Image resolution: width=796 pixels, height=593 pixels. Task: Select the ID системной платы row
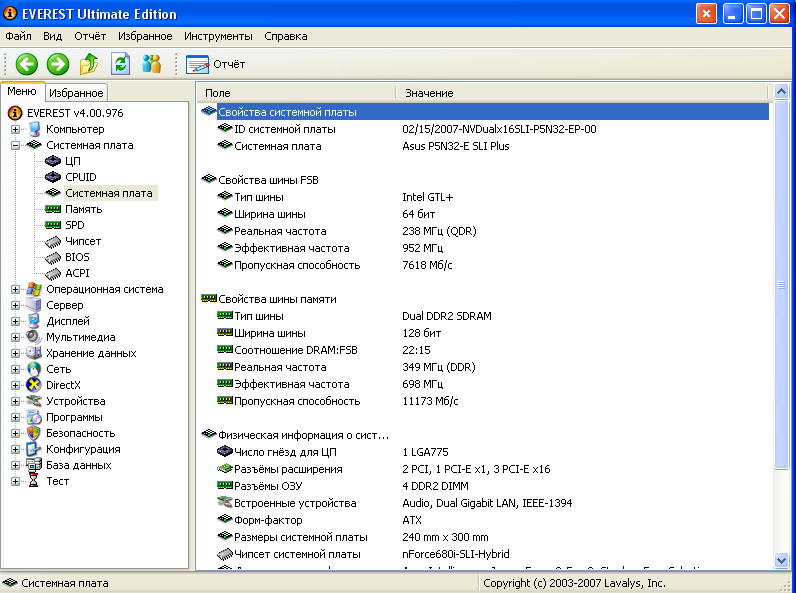point(483,129)
